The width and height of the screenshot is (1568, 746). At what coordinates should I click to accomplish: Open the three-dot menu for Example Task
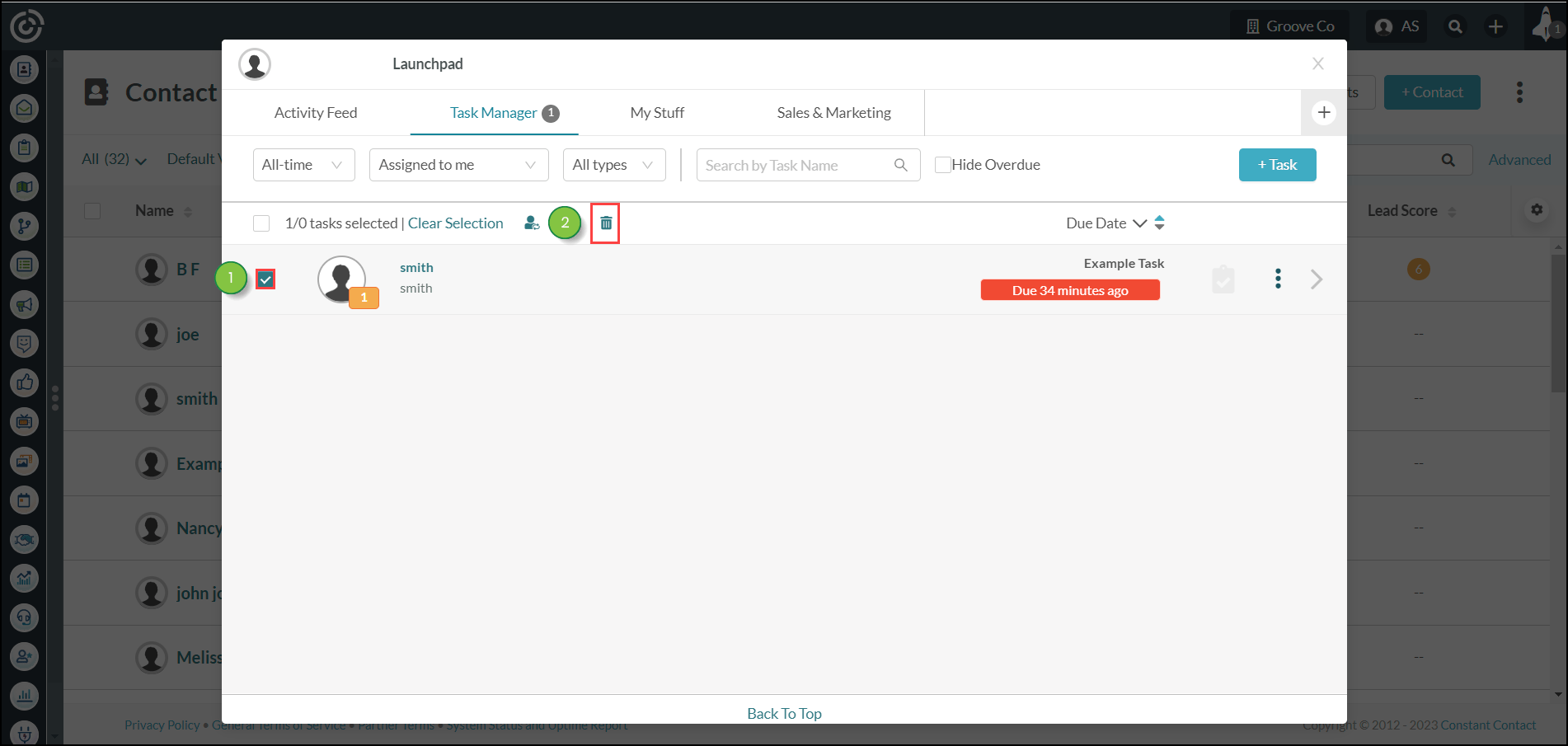point(1278,279)
